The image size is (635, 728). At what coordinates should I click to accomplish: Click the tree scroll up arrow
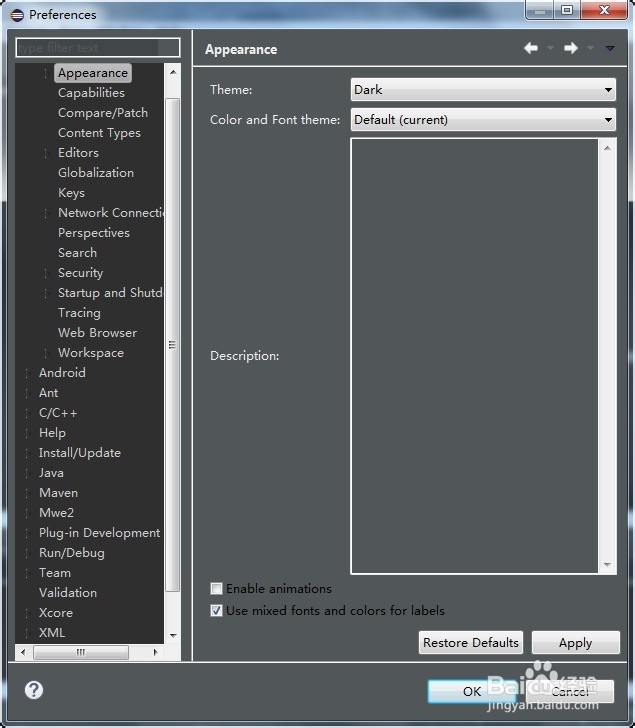tap(173, 72)
